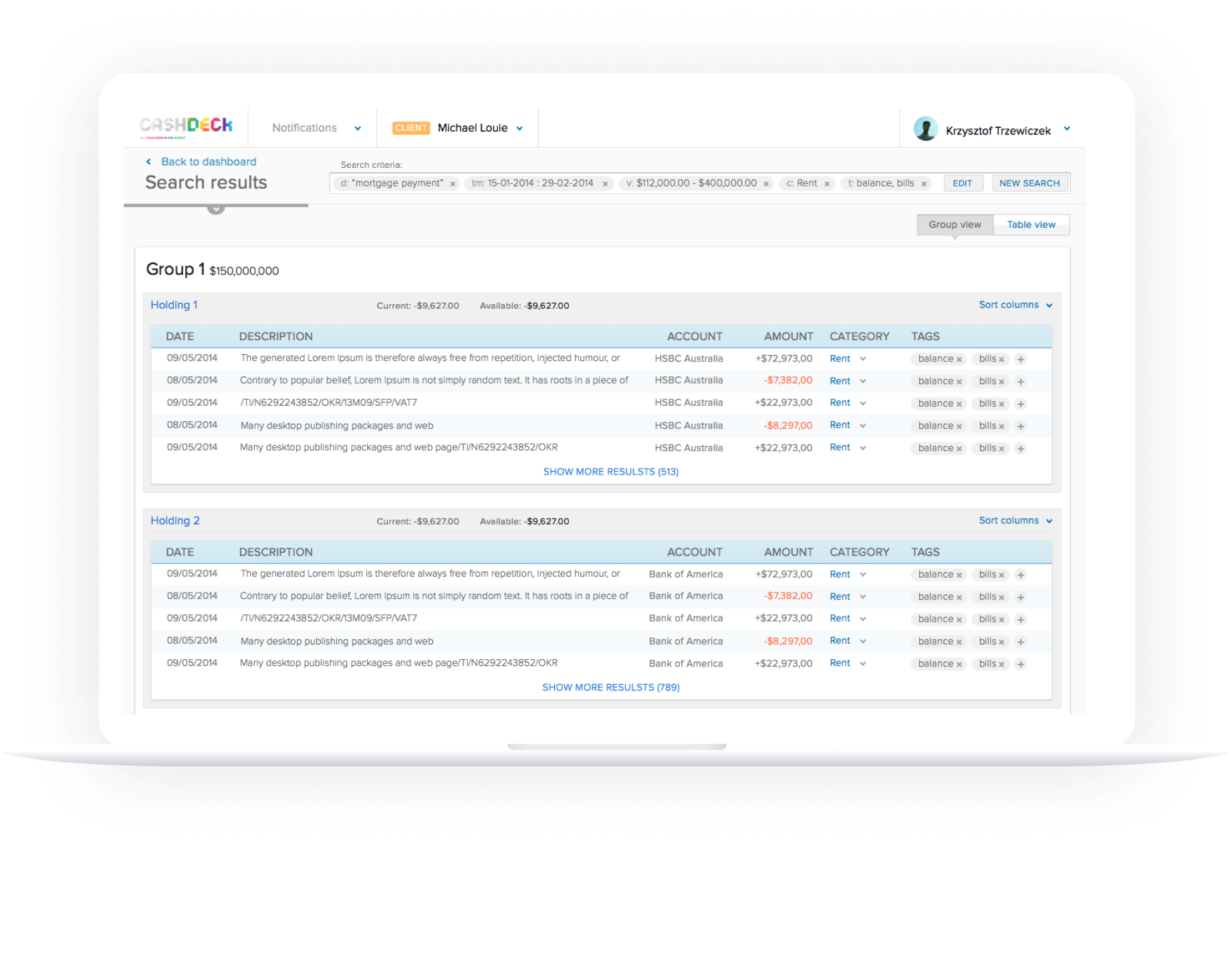Click the CashDeck logo
The image size is (1232, 966).
[x=186, y=127]
